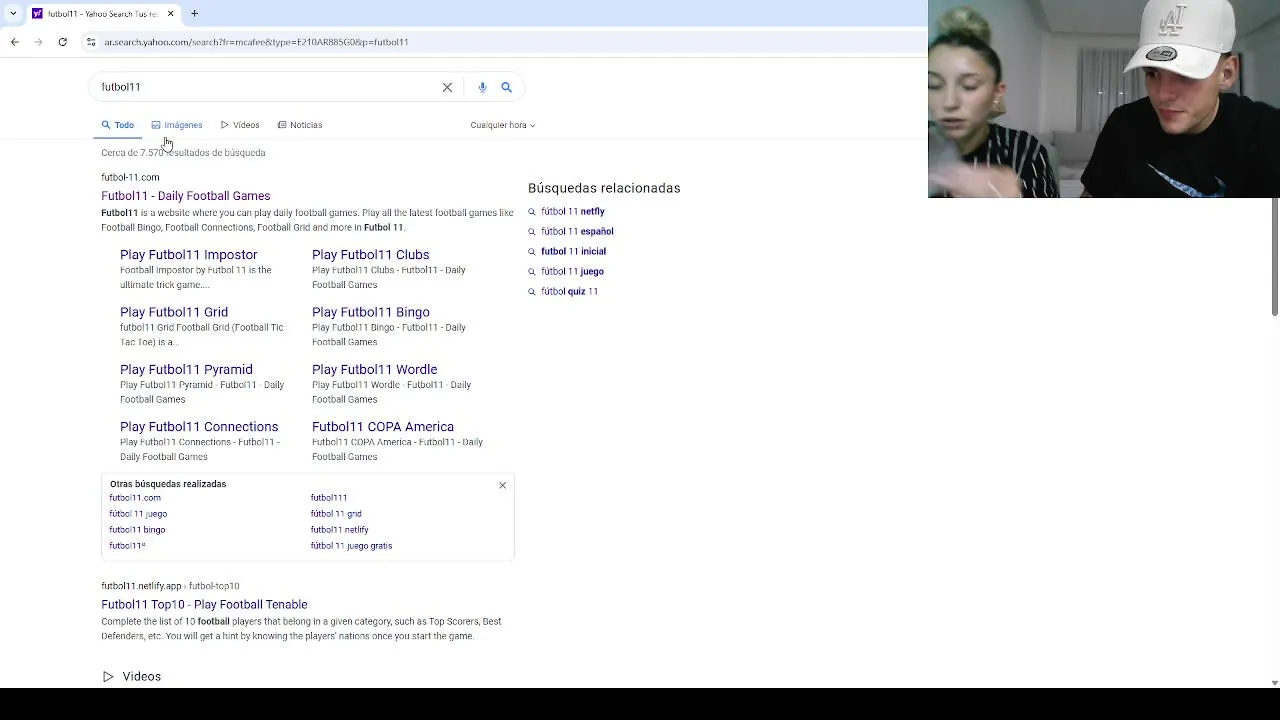Image resolution: width=1280 pixels, height=720 pixels.
Task: Click the address bar URL
Action: pos(256,42)
